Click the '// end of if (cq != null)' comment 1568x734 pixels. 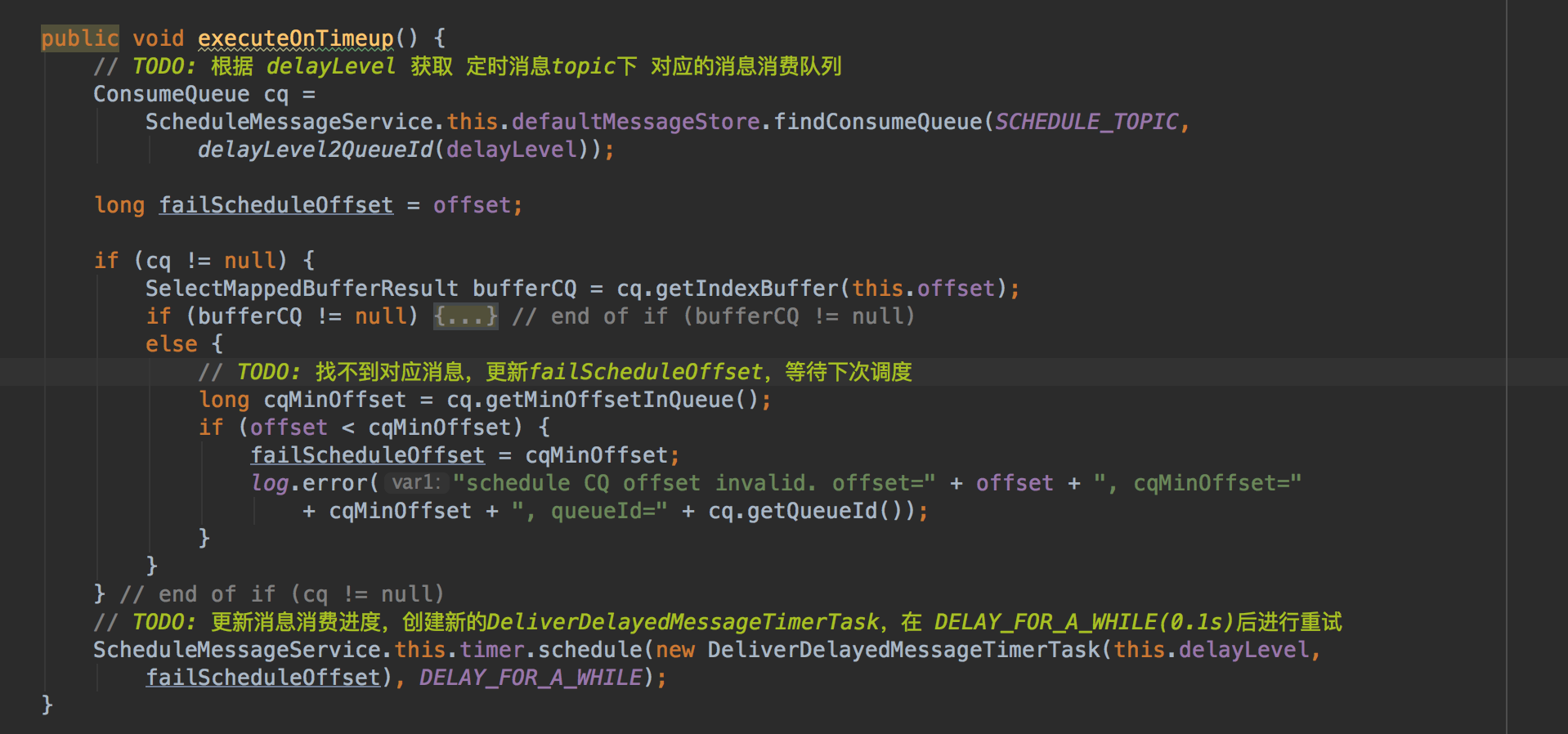click(x=282, y=594)
